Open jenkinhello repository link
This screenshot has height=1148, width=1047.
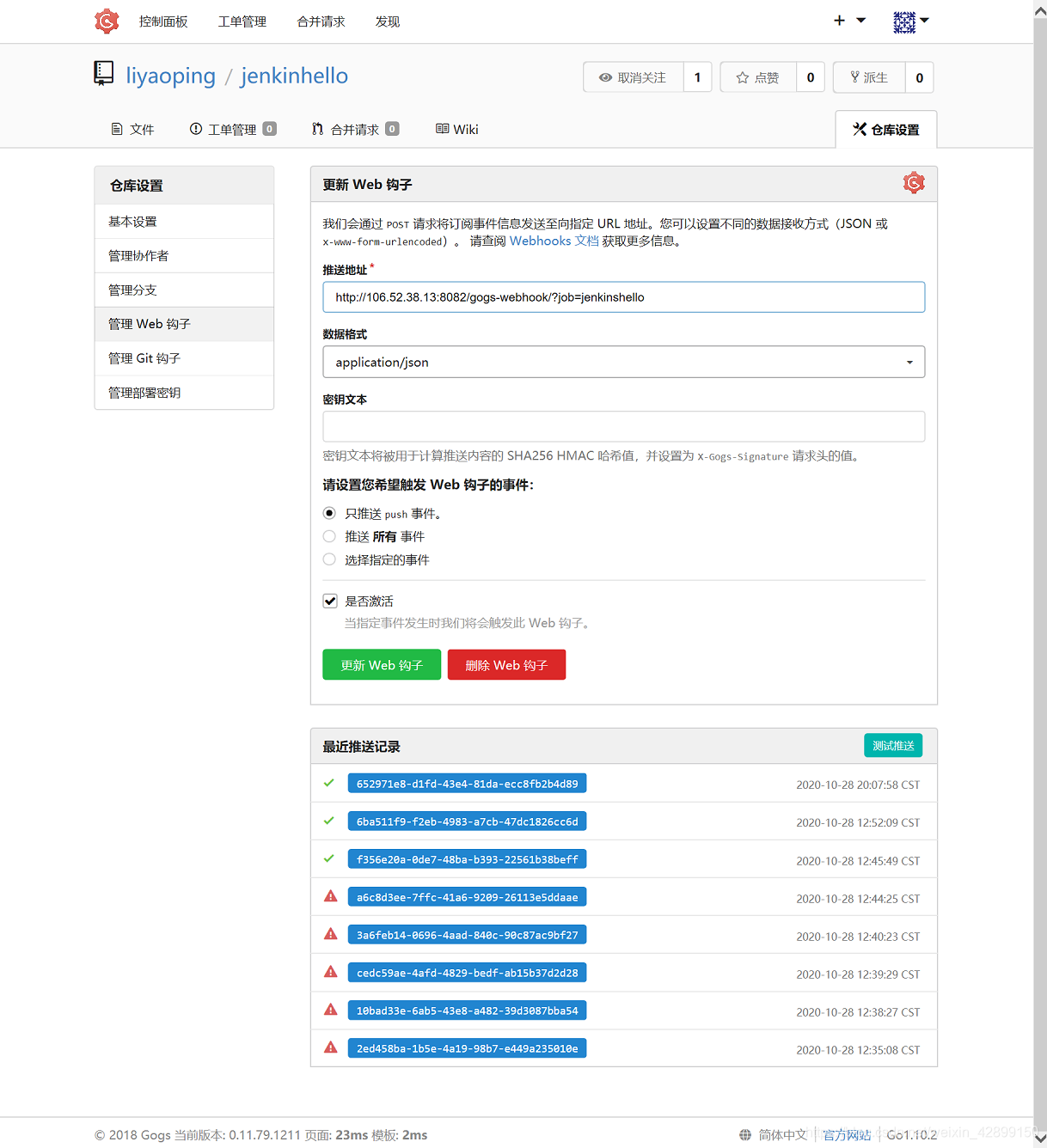[295, 76]
